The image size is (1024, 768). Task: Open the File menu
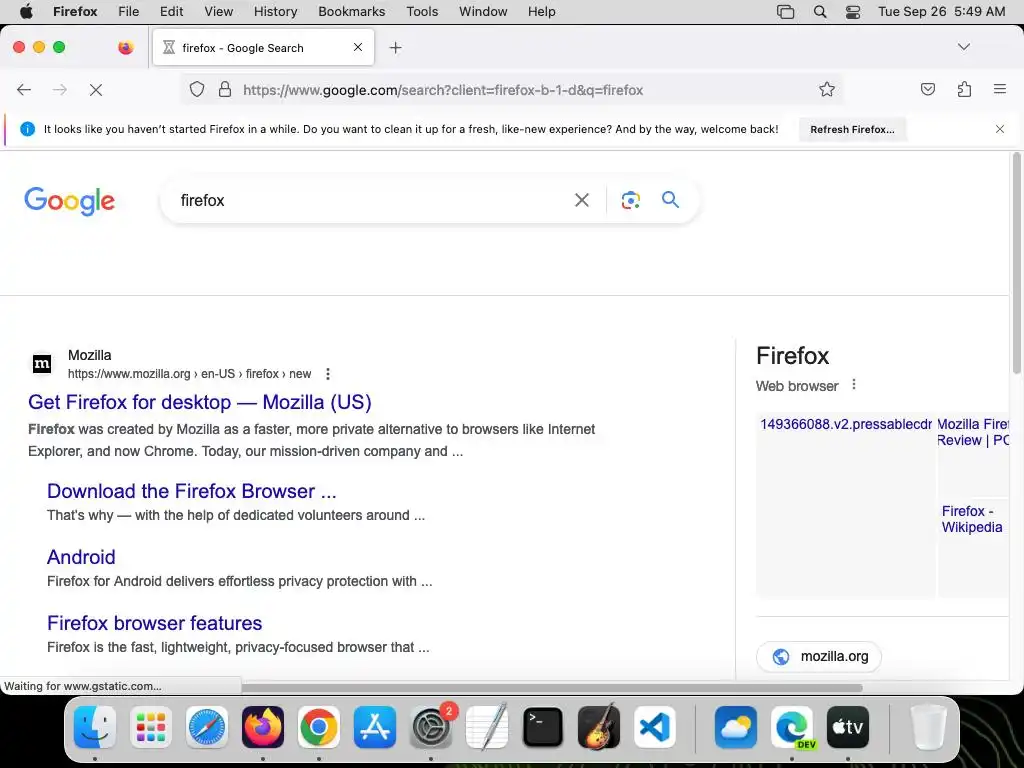click(129, 11)
